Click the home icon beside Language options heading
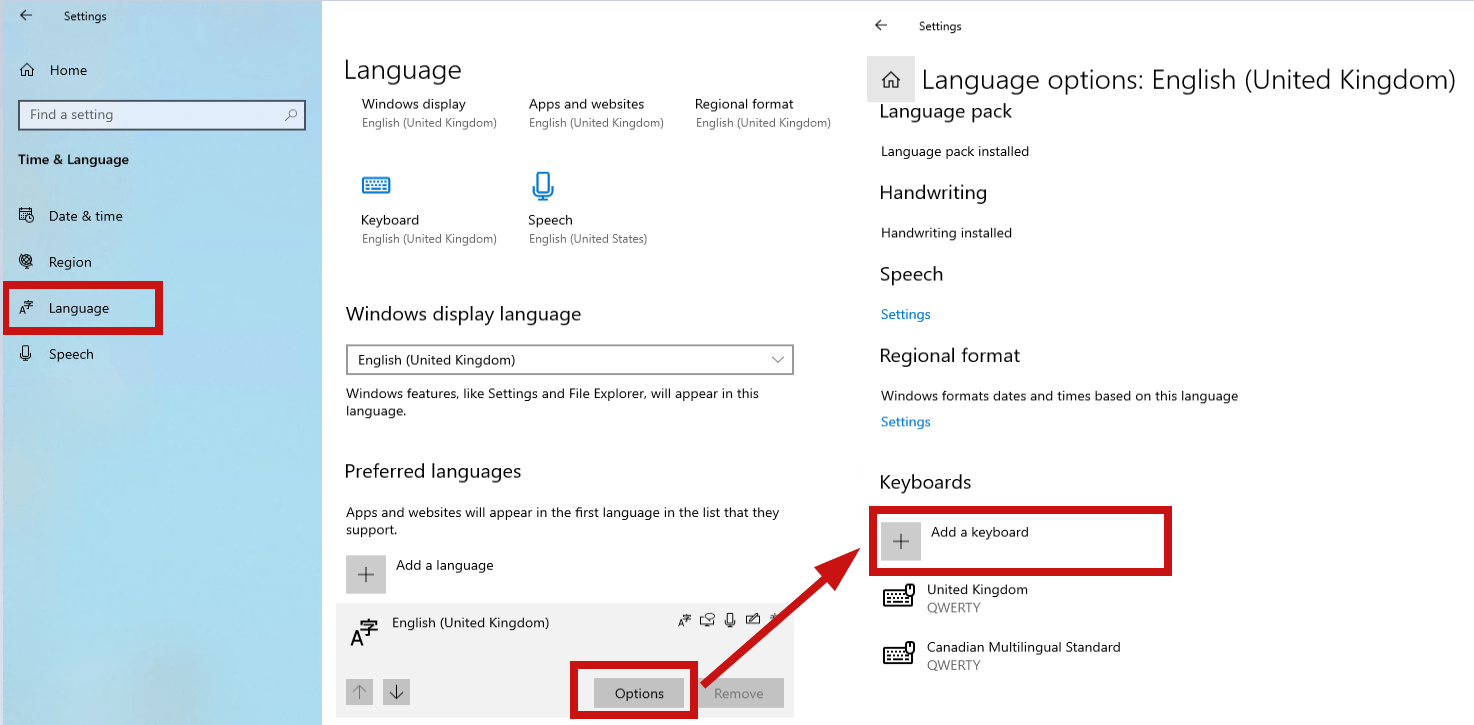 [x=890, y=79]
